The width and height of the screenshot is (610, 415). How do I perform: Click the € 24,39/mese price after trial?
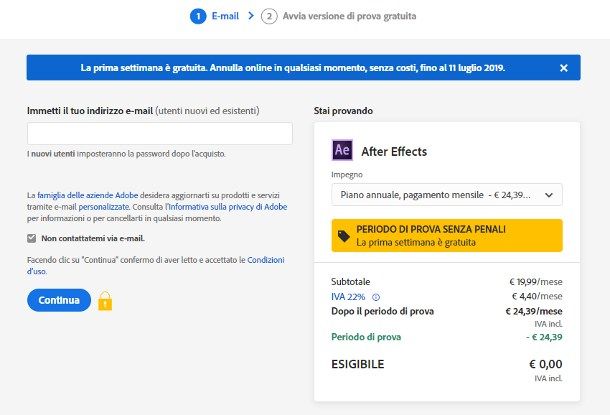533,311
